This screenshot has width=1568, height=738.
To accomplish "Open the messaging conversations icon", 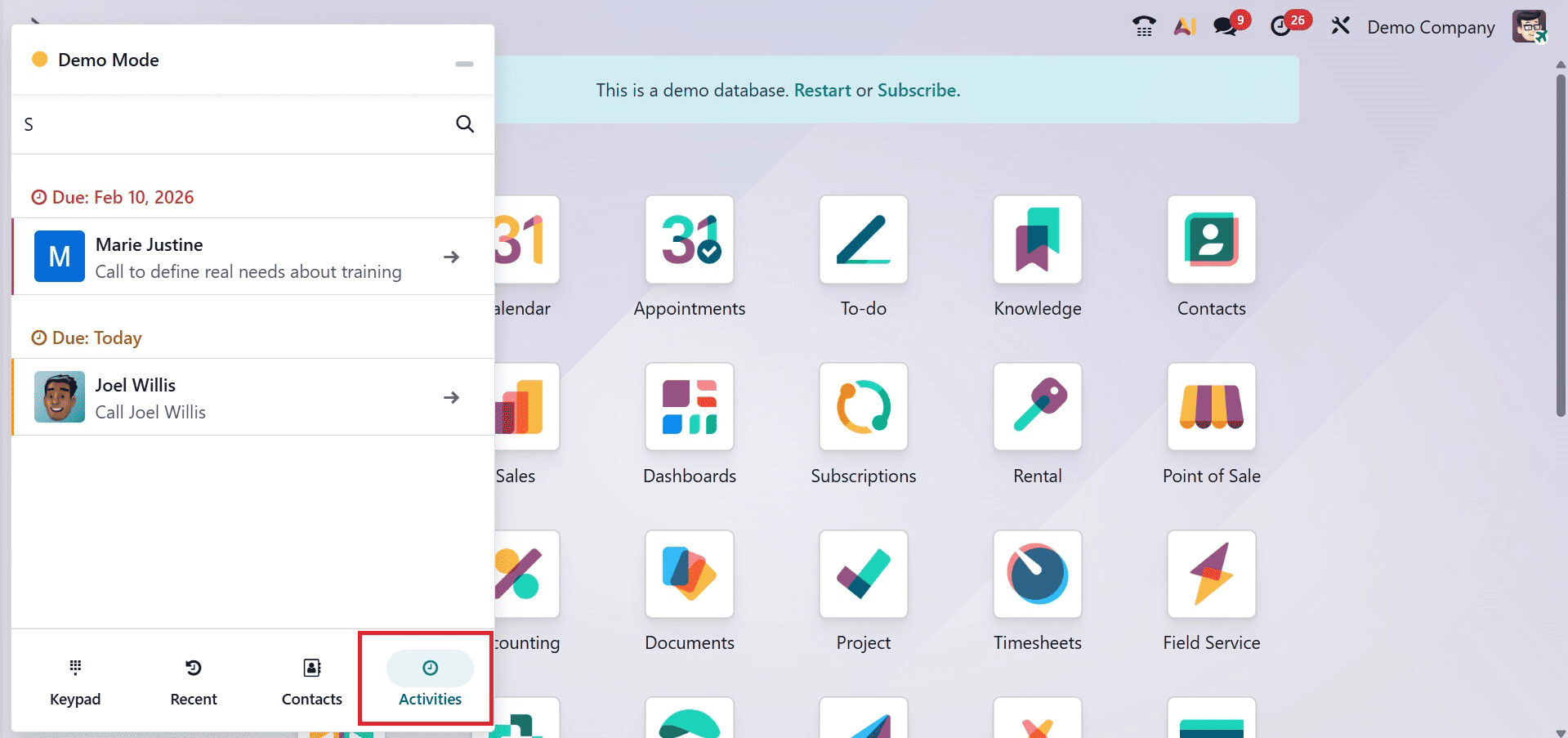I will (x=1225, y=26).
